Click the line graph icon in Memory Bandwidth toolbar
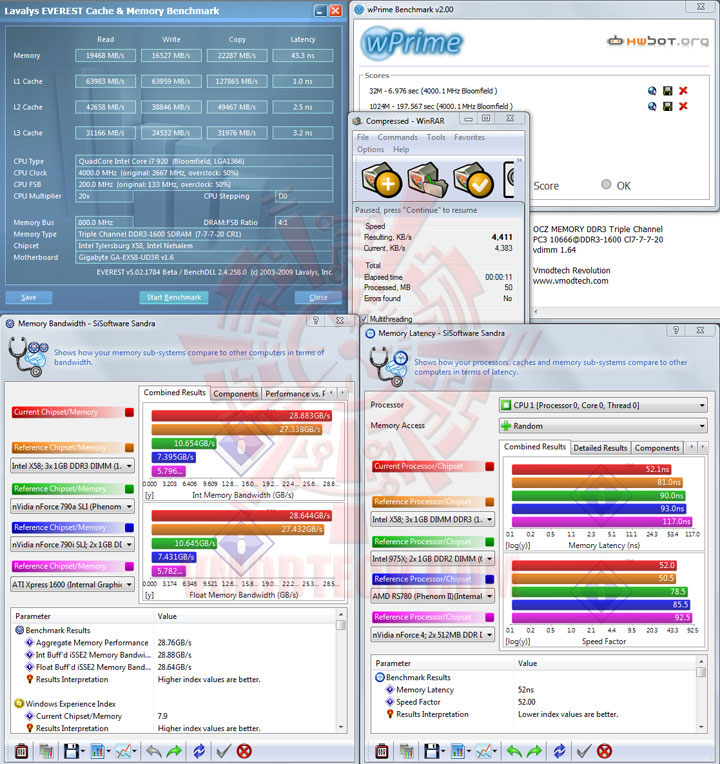Screen dimensions: 720x764 (123, 751)
